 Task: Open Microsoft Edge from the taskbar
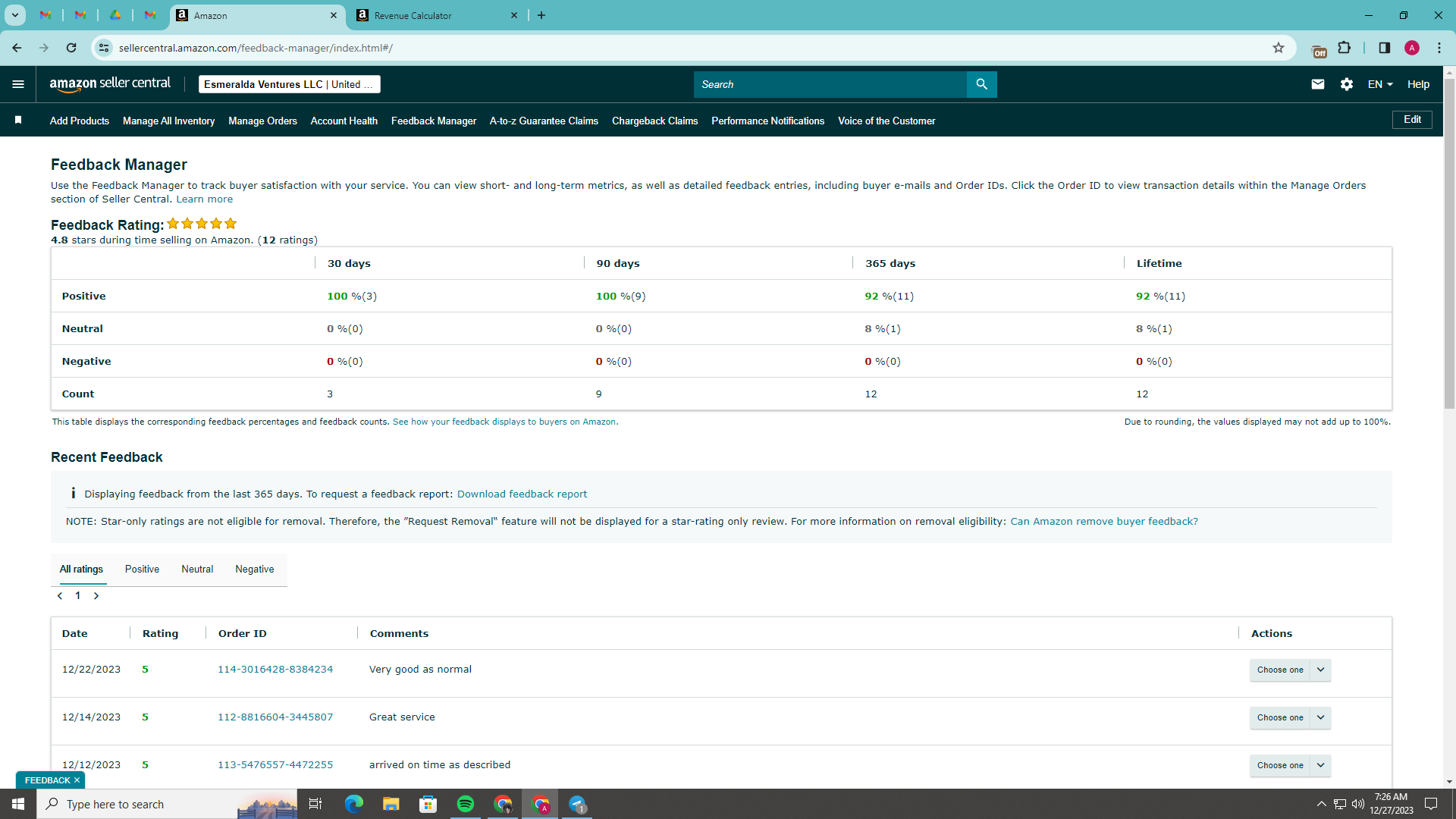[354, 804]
